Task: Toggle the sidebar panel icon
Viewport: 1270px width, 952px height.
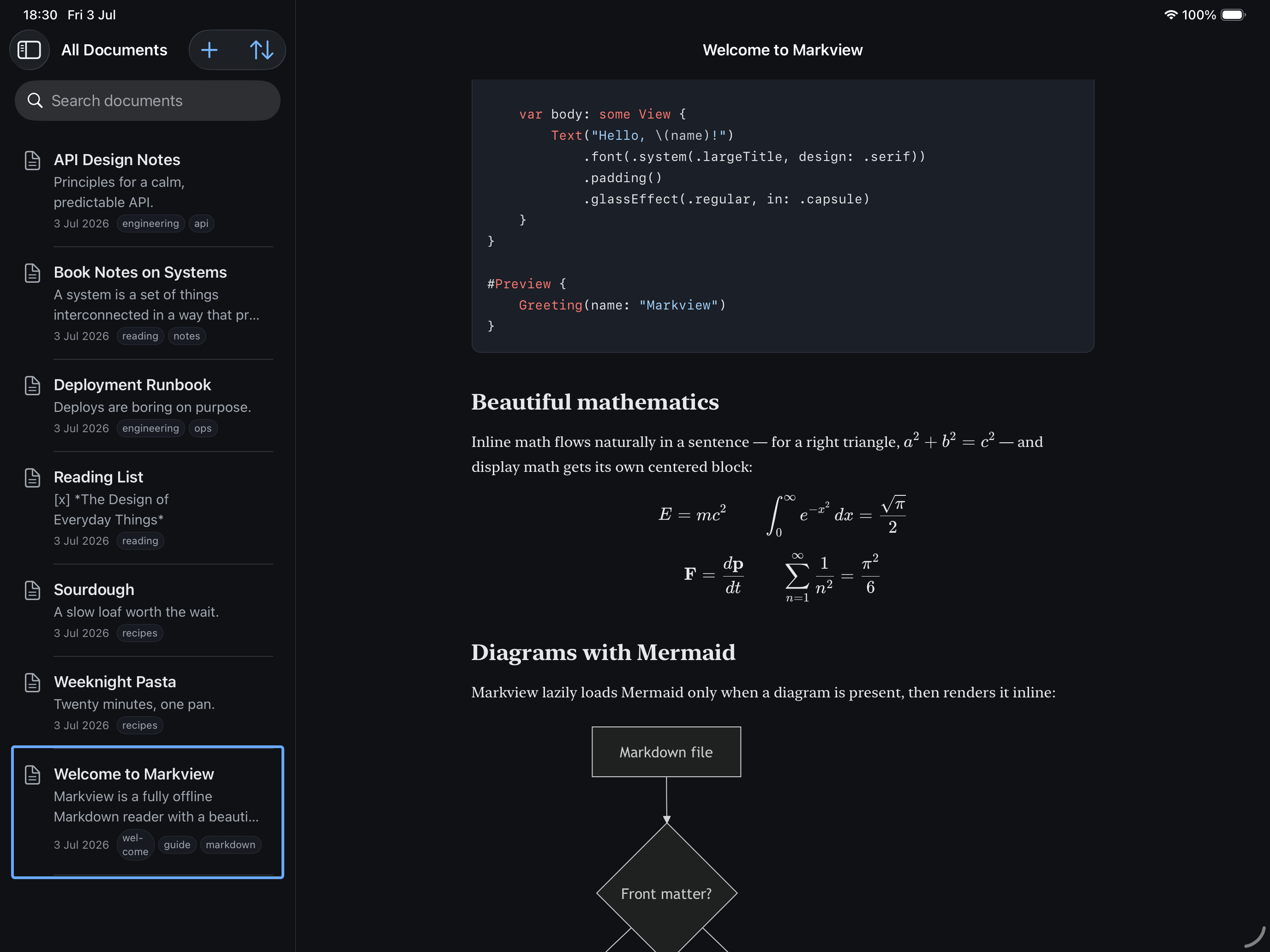Action: pos(29,50)
